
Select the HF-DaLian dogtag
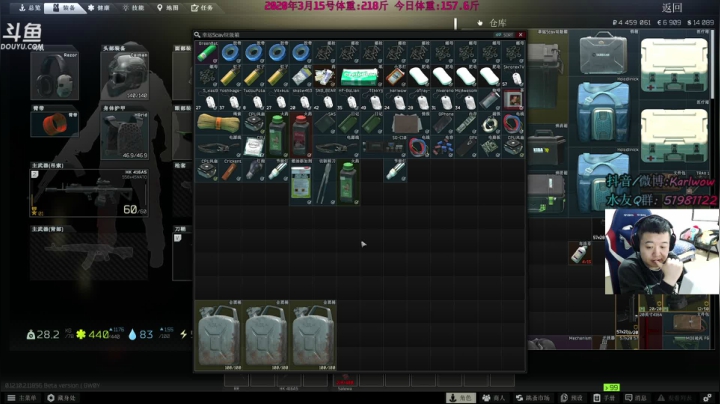click(x=348, y=100)
